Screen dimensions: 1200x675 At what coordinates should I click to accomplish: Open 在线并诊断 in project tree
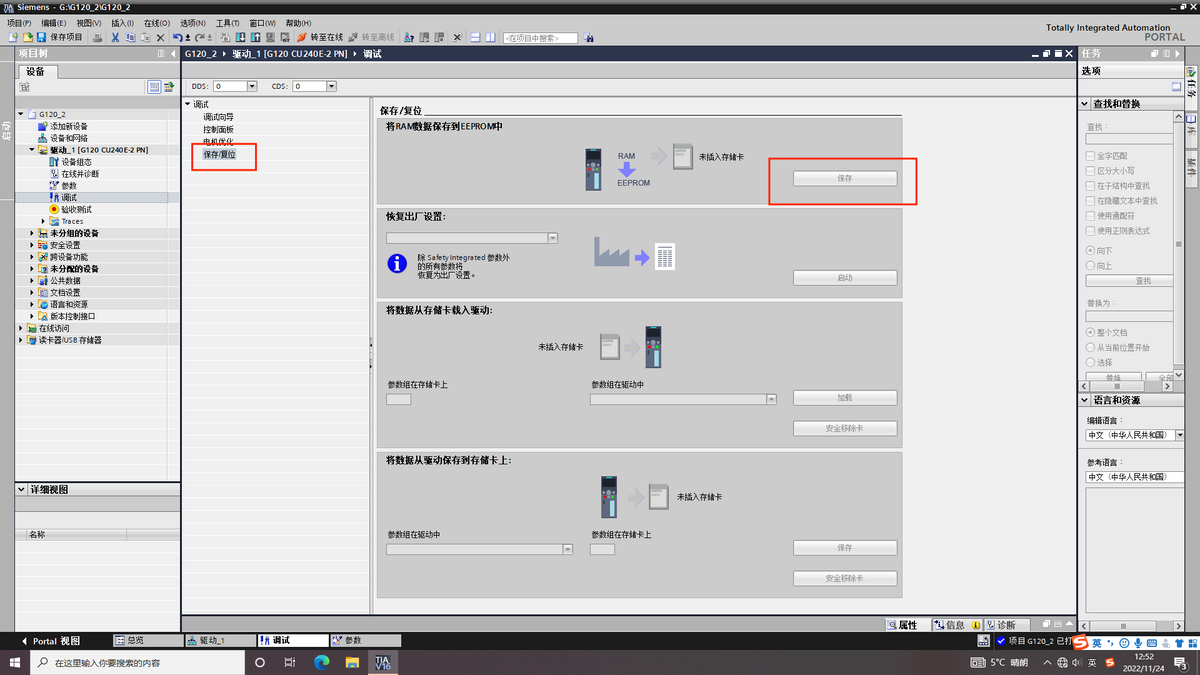(x=79, y=174)
